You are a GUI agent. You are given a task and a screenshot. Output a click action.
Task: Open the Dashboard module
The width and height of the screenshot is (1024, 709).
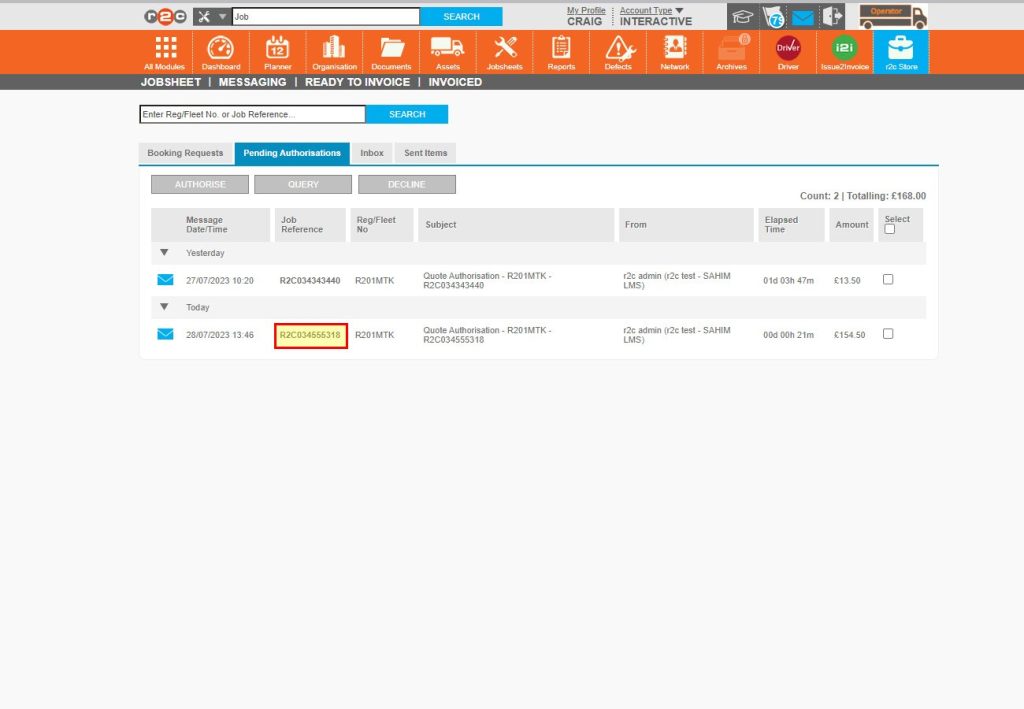click(221, 50)
